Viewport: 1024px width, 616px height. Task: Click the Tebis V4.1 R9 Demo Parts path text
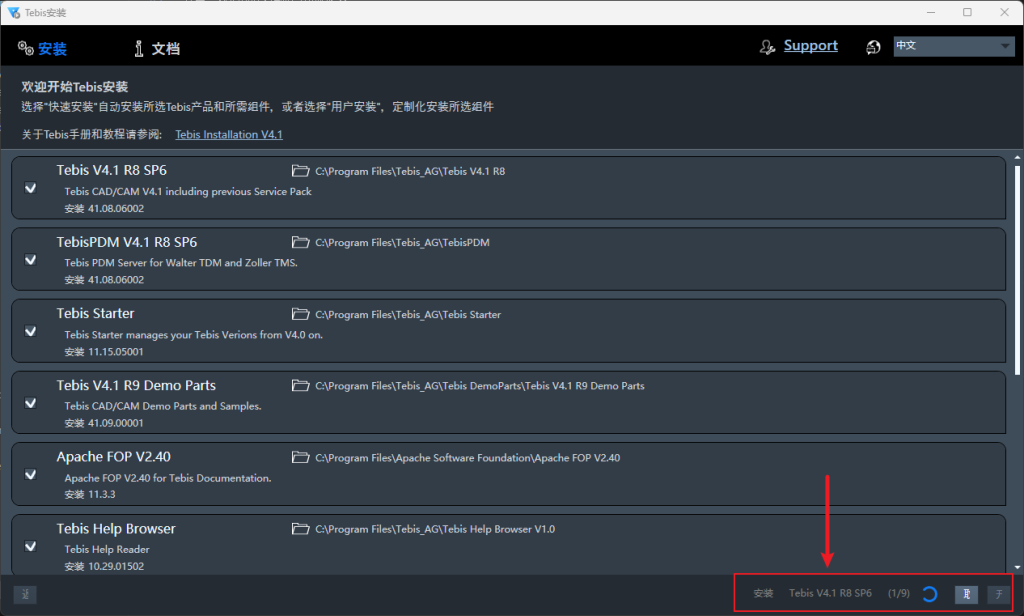coord(480,386)
